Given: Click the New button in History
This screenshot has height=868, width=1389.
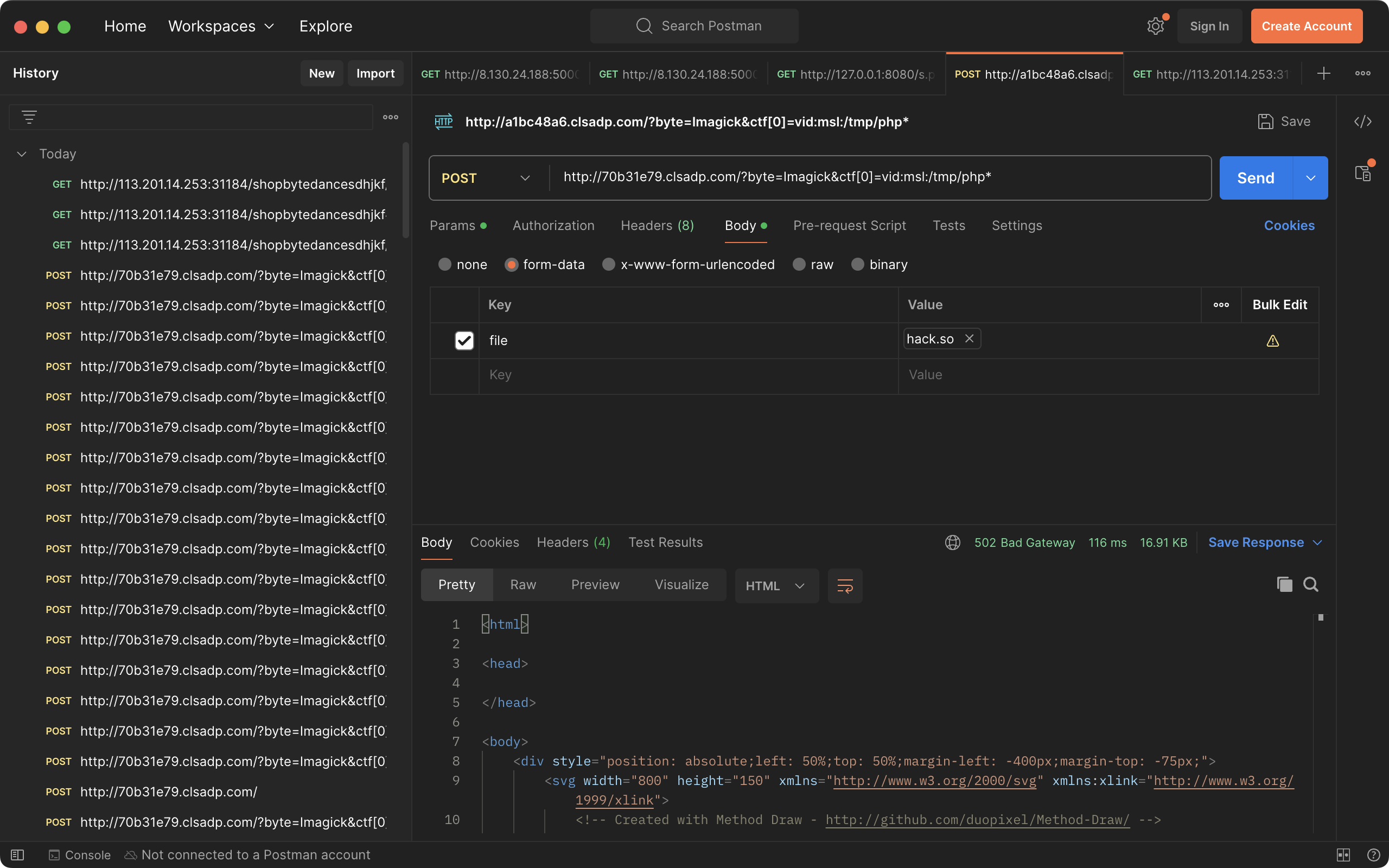Looking at the screenshot, I should (x=321, y=73).
